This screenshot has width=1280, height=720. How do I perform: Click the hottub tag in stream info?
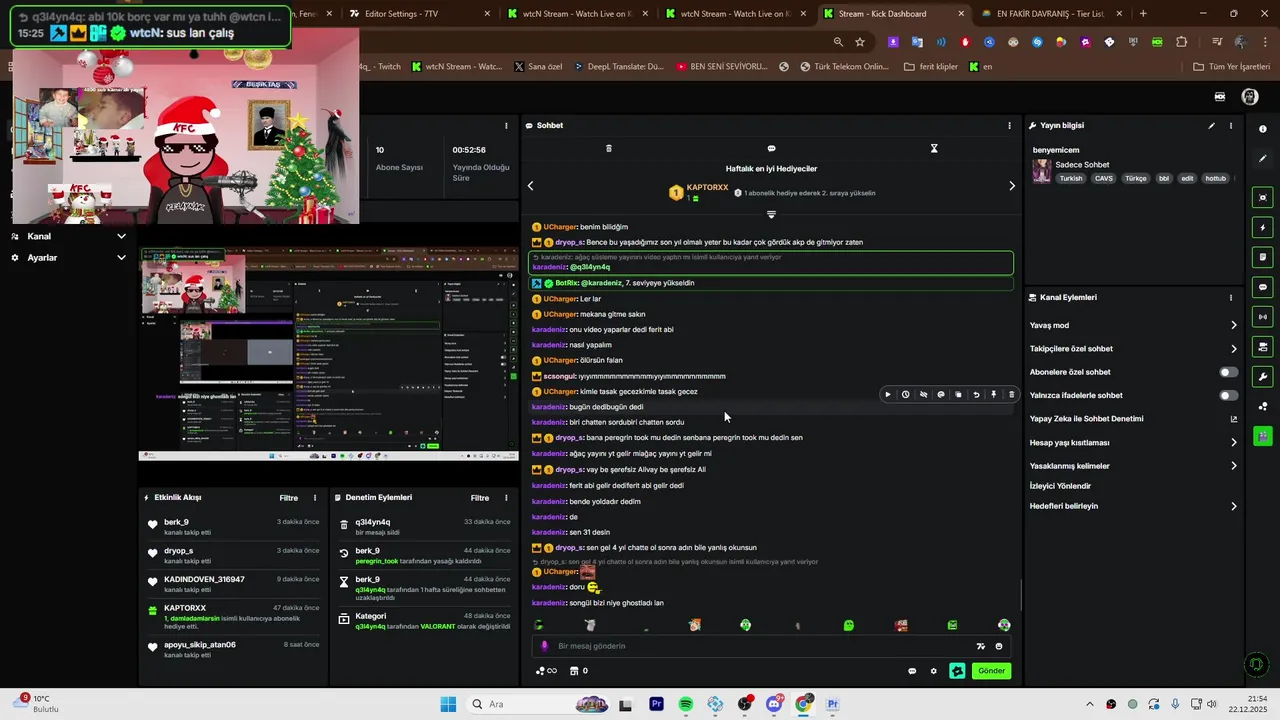1215,179
